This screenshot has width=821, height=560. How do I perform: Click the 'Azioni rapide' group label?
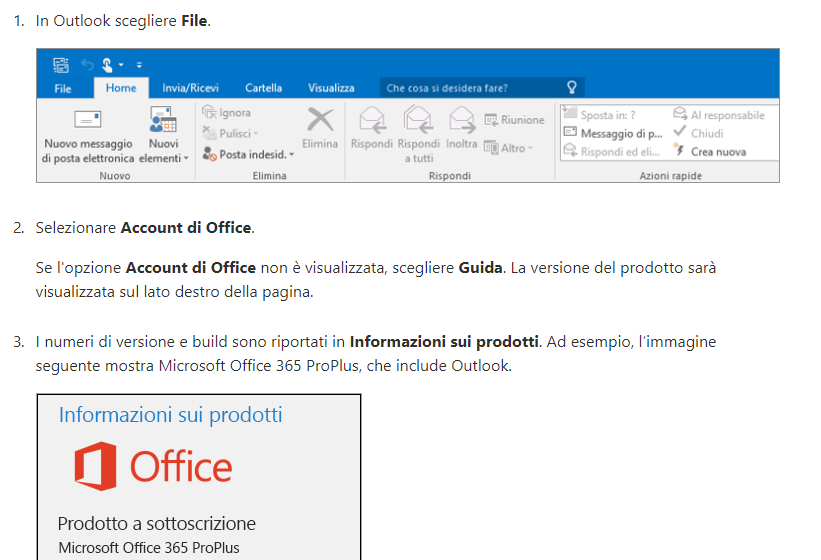[x=670, y=176]
